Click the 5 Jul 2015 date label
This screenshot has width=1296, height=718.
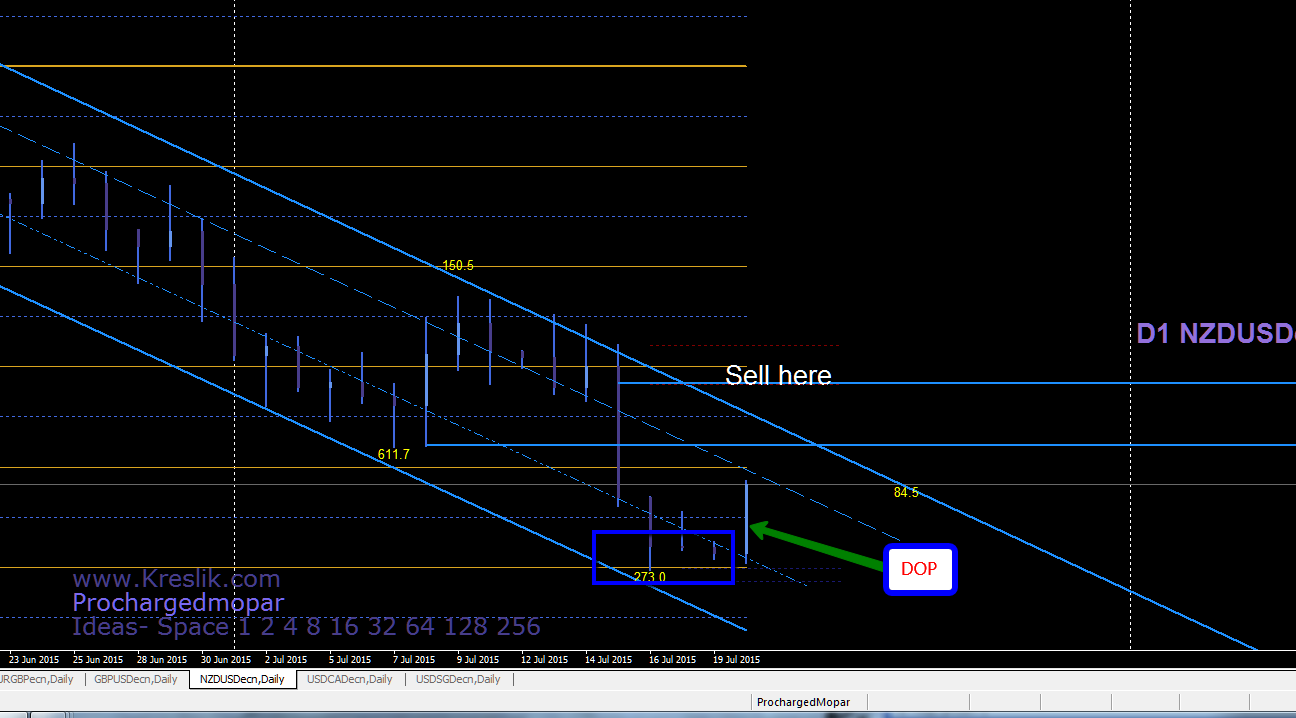click(351, 659)
